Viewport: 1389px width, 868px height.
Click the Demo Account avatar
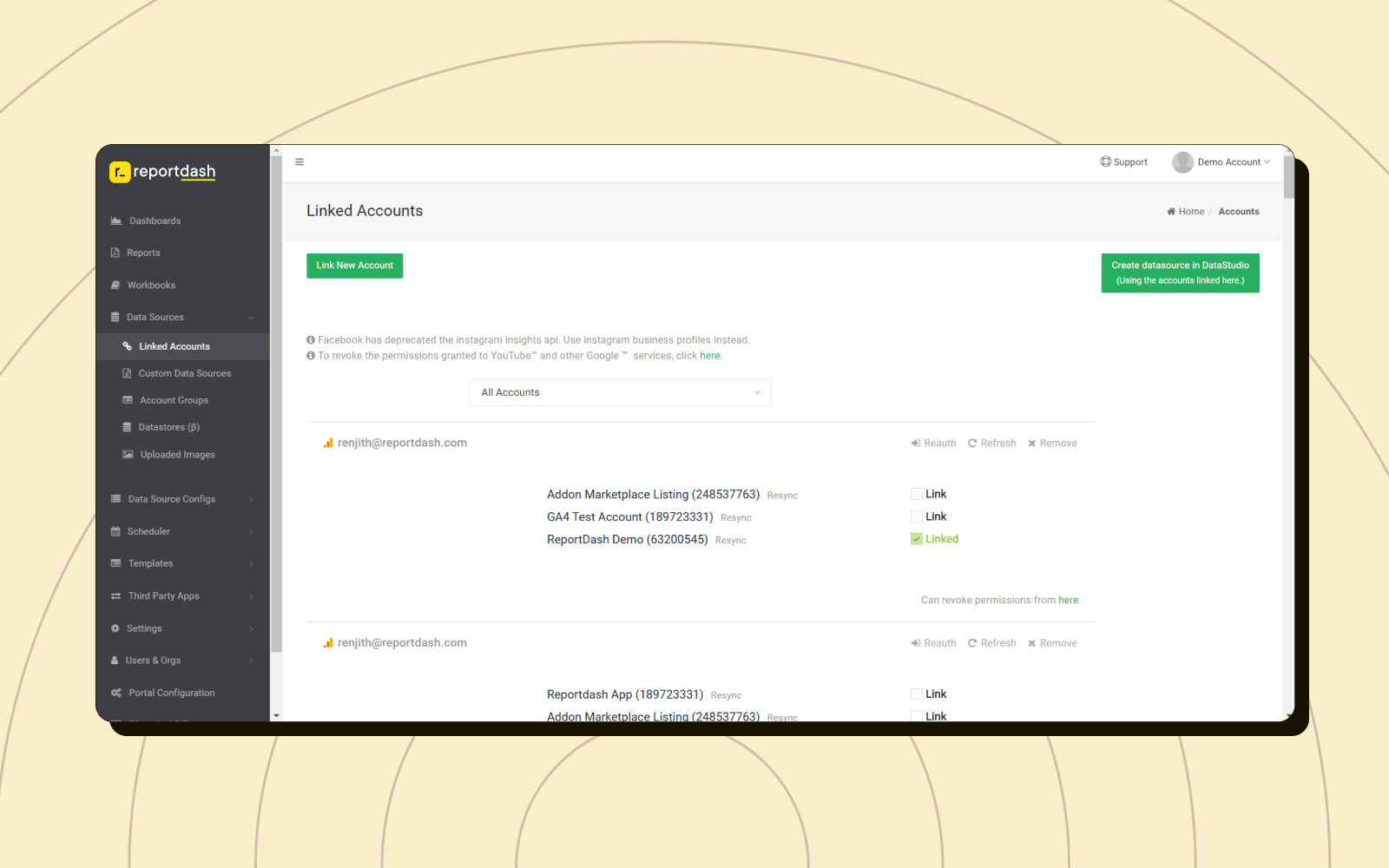pos(1182,162)
